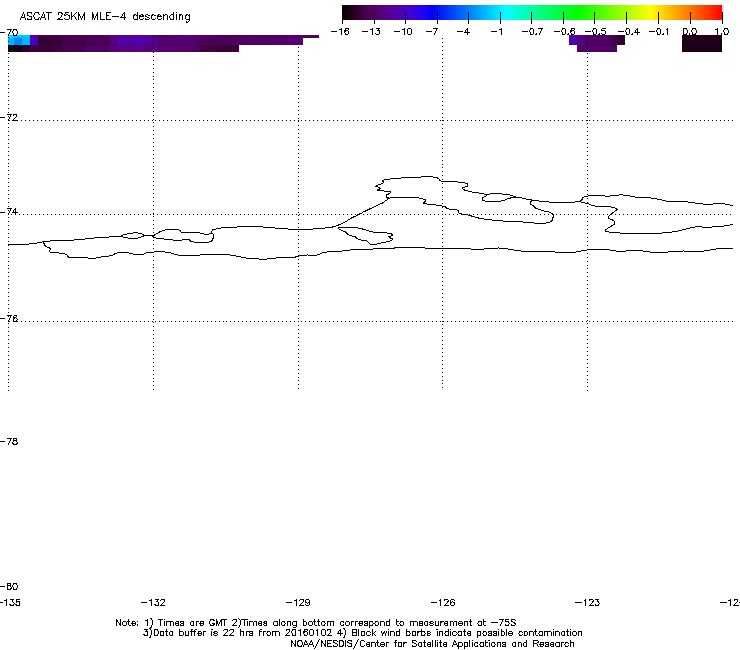Click the -132 longitude label
Image resolution: width=740 pixels, height=650 pixels.
point(153,602)
